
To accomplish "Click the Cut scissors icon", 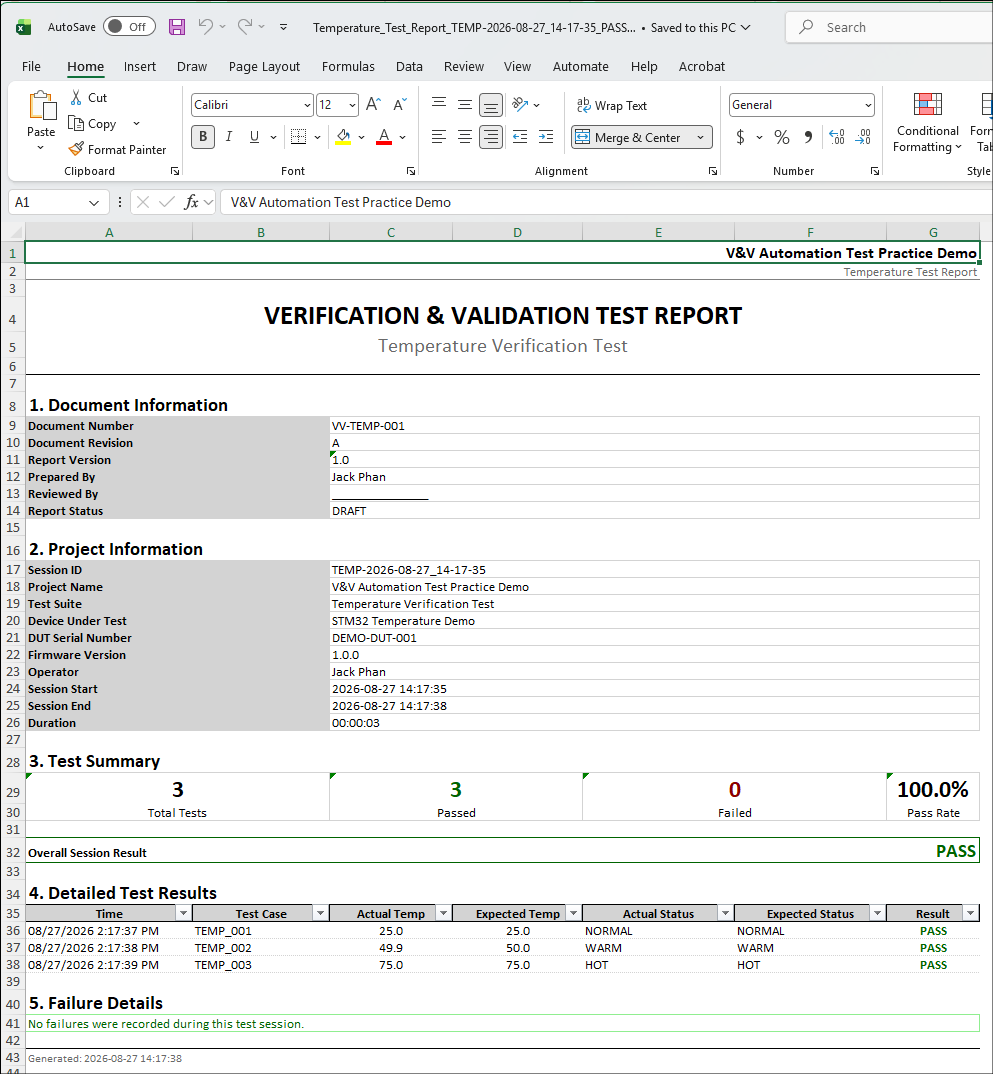I will pos(77,98).
